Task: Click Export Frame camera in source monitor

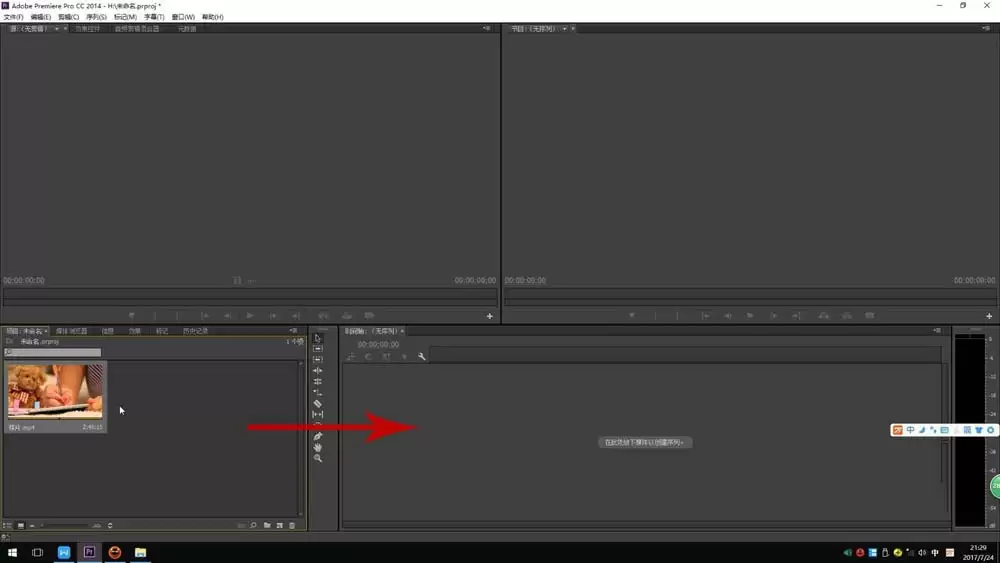Action: pos(369,316)
